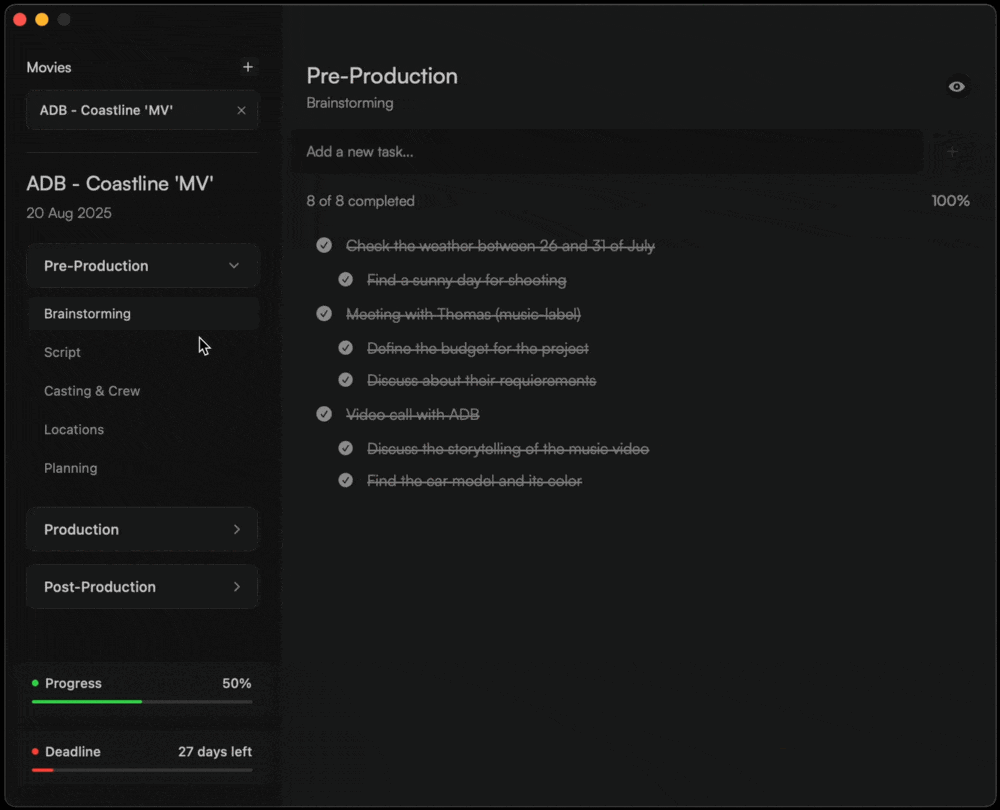Uncheck 'Meeting with Thomas' task checkbox
The width and height of the screenshot is (1000, 810).
[324, 314]
